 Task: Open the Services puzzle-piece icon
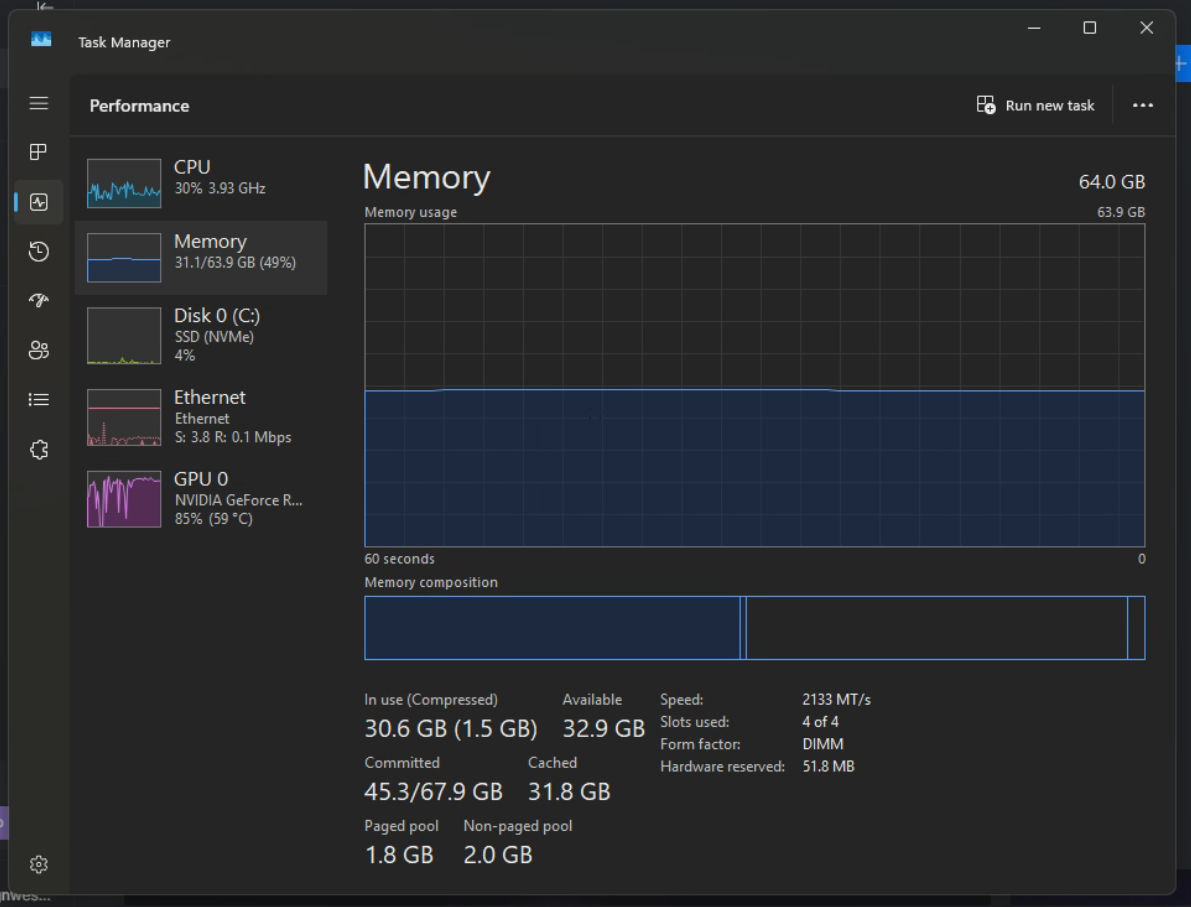(39, 450)
